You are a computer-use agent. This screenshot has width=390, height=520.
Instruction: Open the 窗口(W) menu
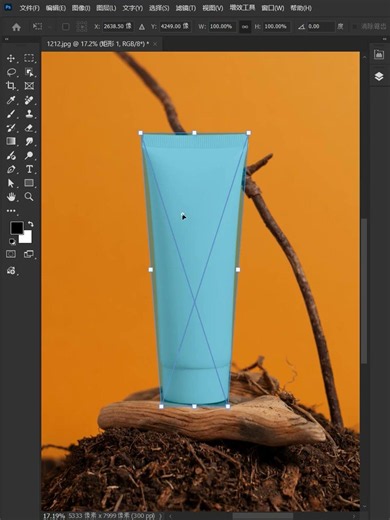(x=273, y=8)
